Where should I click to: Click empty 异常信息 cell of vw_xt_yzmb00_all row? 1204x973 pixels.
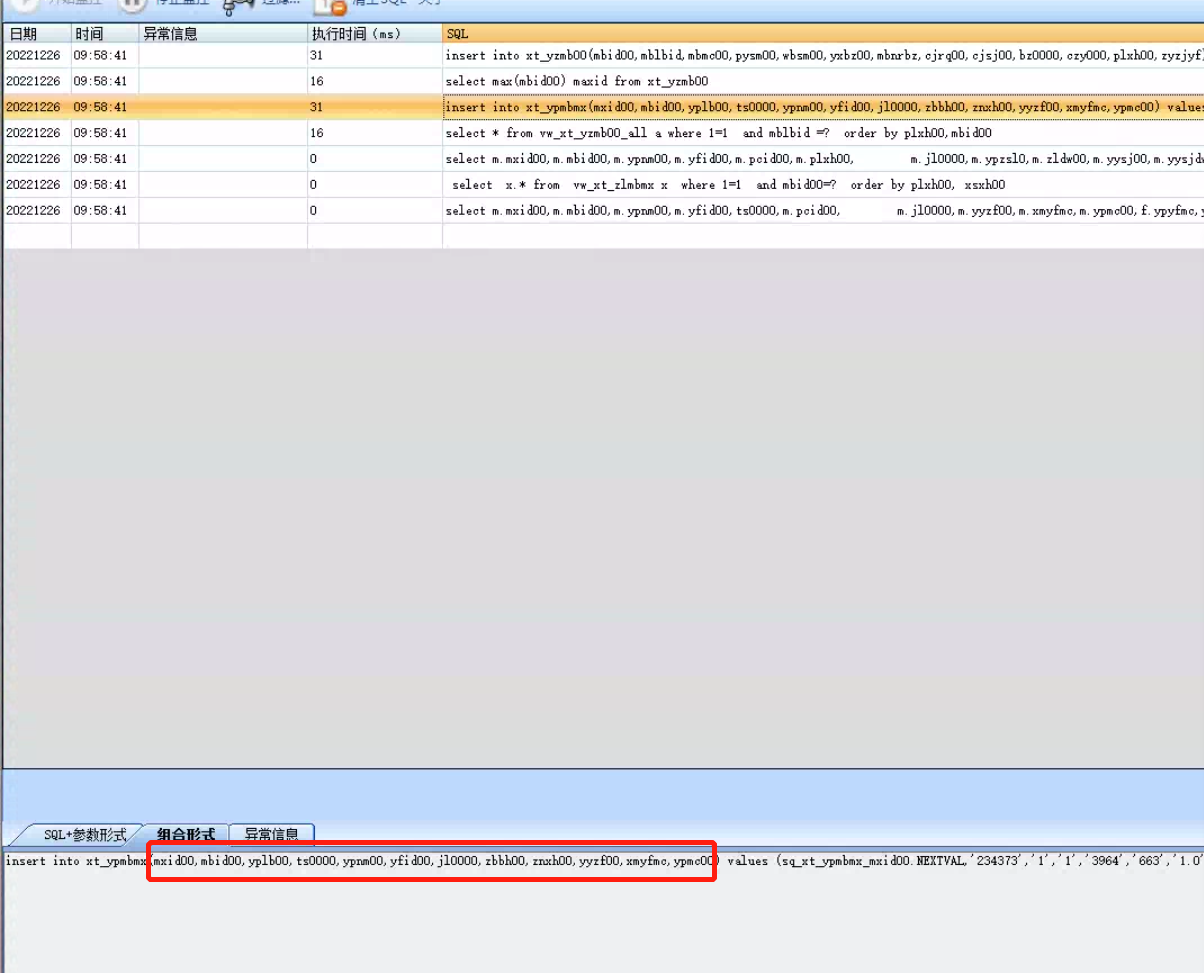tap(223, 133)
